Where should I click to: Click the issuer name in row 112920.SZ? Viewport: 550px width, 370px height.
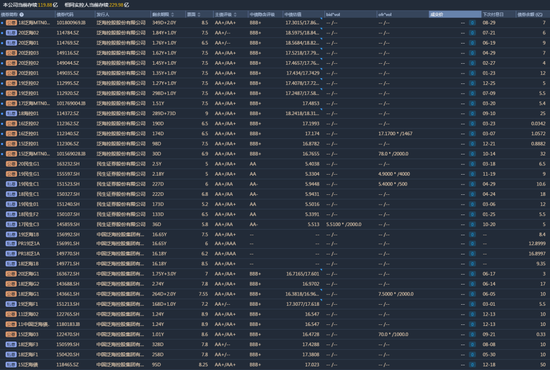pyautogui.click(x=121, y=93)
